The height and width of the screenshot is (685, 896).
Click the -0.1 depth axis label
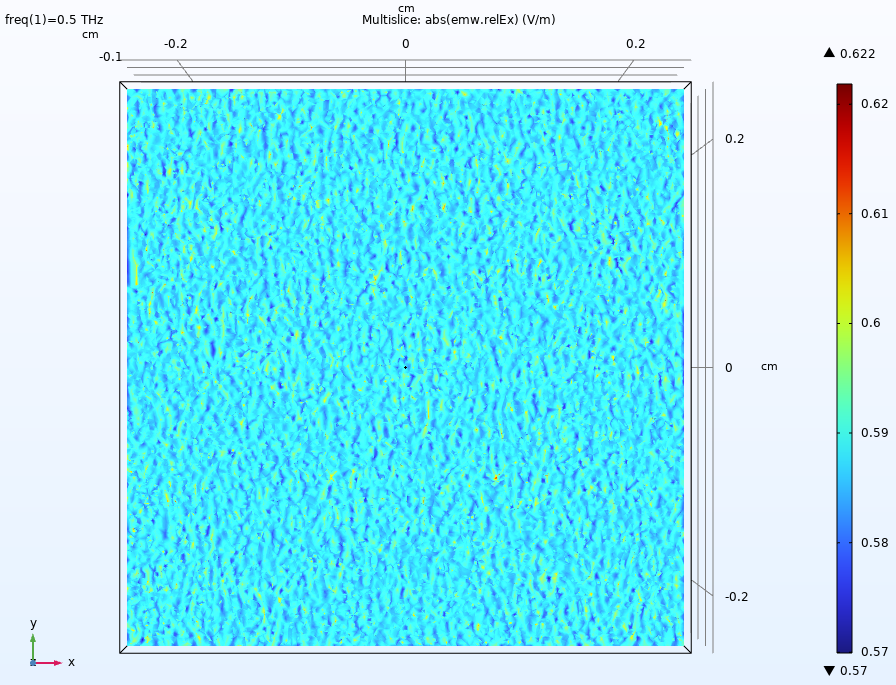[110, 57]
